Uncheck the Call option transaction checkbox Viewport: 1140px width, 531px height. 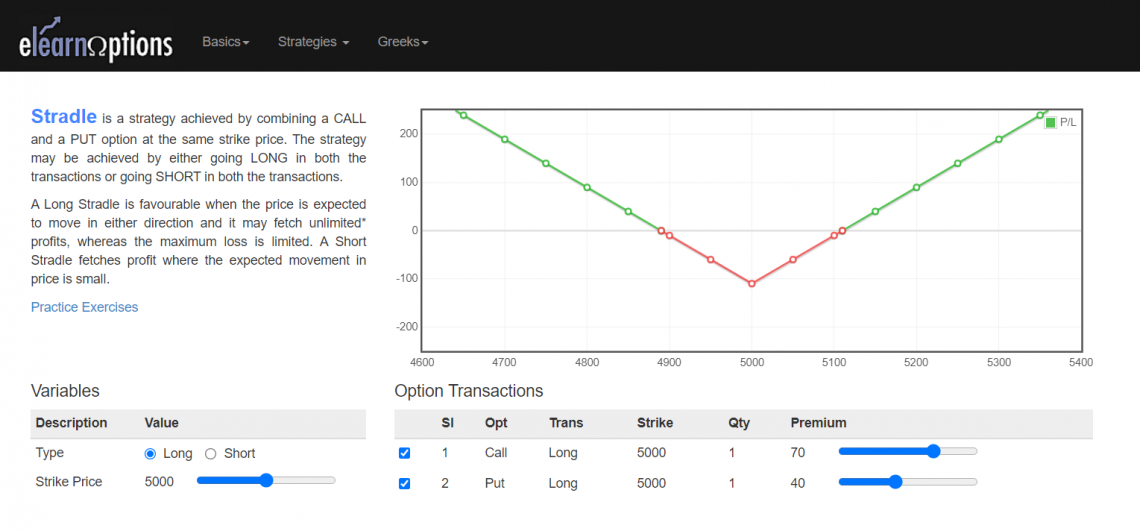pyautogui.click(x=404, y=453)
